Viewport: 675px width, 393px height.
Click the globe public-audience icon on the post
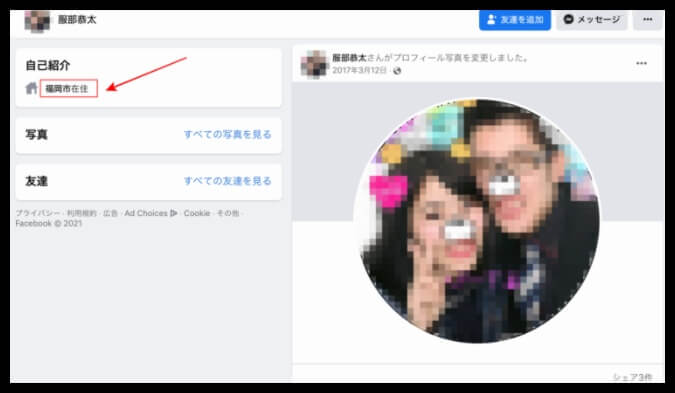point(397,71)
